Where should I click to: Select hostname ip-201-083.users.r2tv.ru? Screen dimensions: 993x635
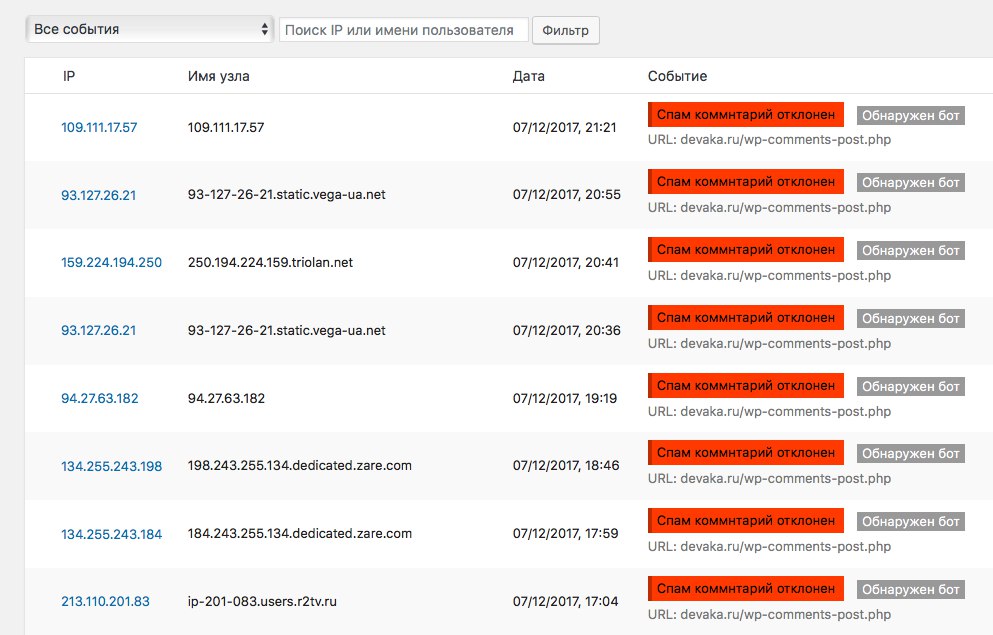(x=262, y=601)
